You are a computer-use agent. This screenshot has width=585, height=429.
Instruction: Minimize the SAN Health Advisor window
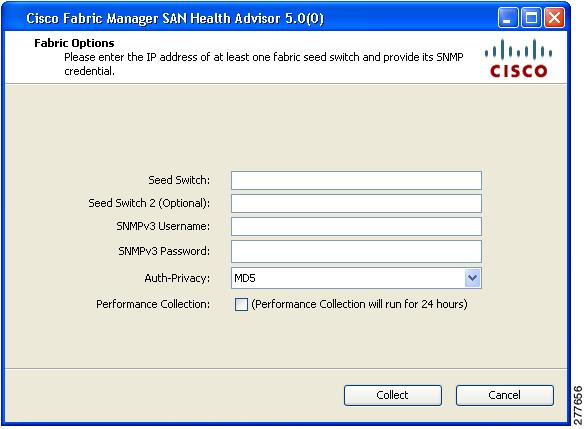(x=507, y=18)
